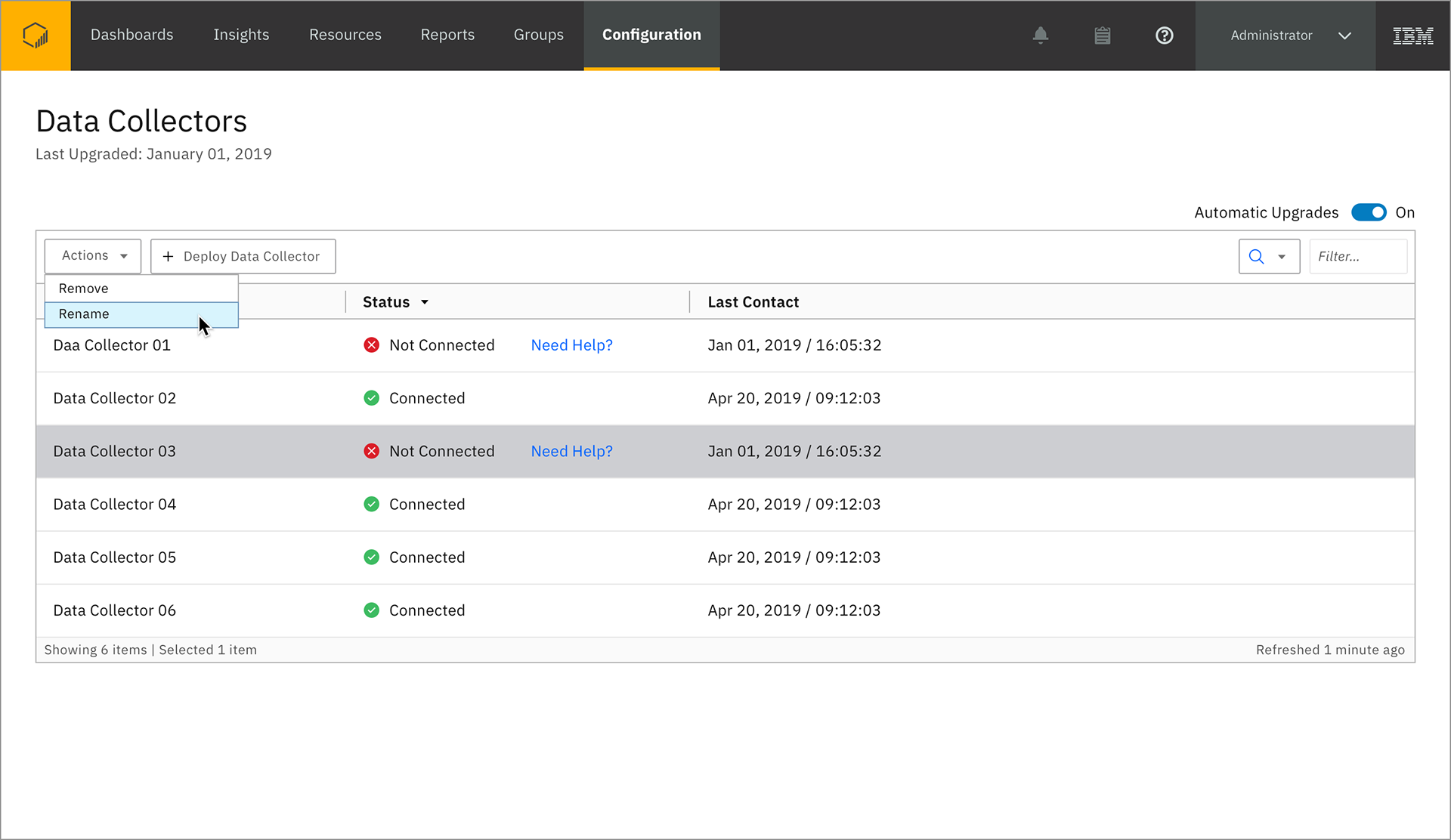Click red error icon for Daa Collector 01
Viewport: 1451px width, 840px height.
pos(371,345)
